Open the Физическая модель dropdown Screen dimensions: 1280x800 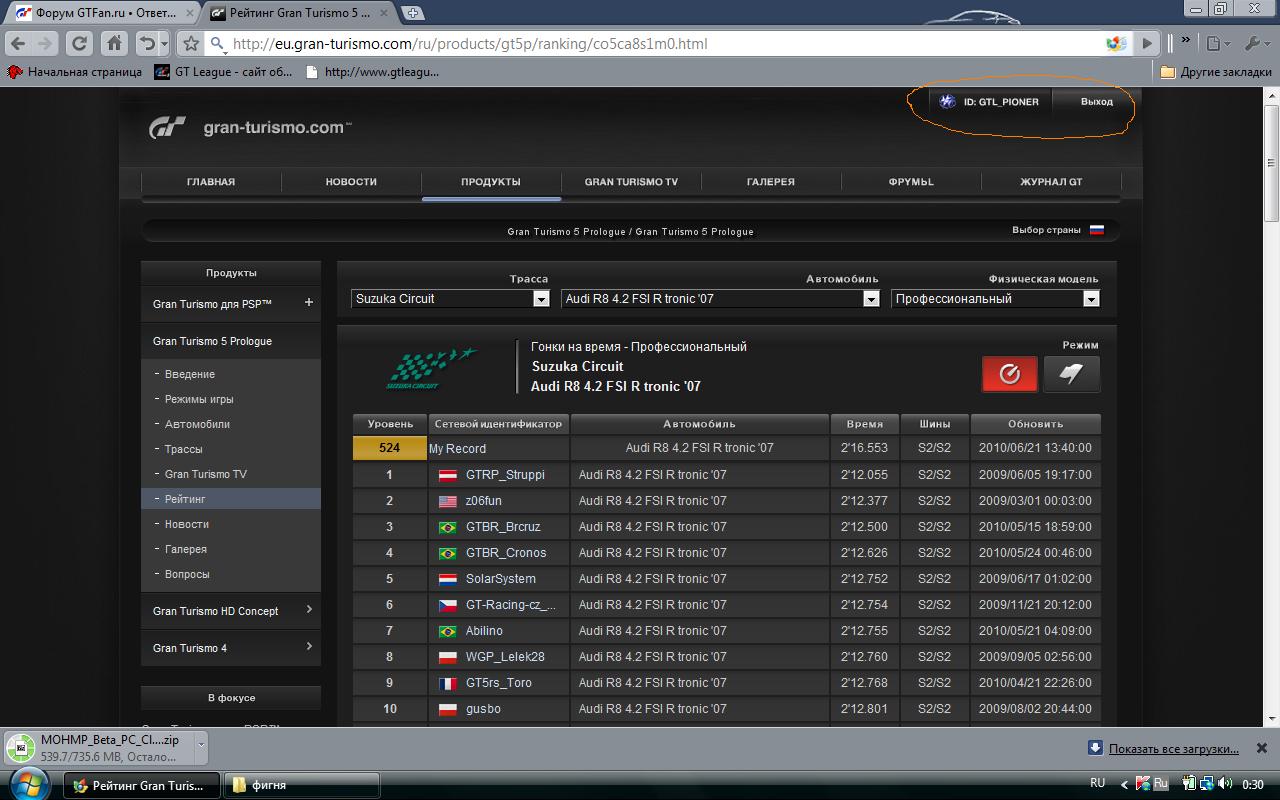995,298
